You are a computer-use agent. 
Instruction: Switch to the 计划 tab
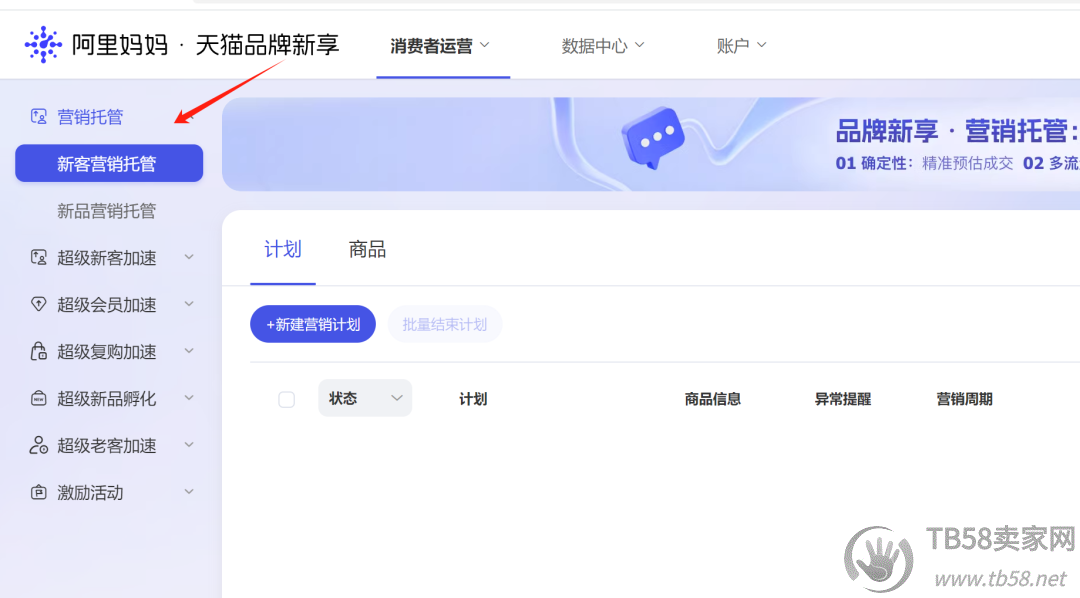coord(283,249)
